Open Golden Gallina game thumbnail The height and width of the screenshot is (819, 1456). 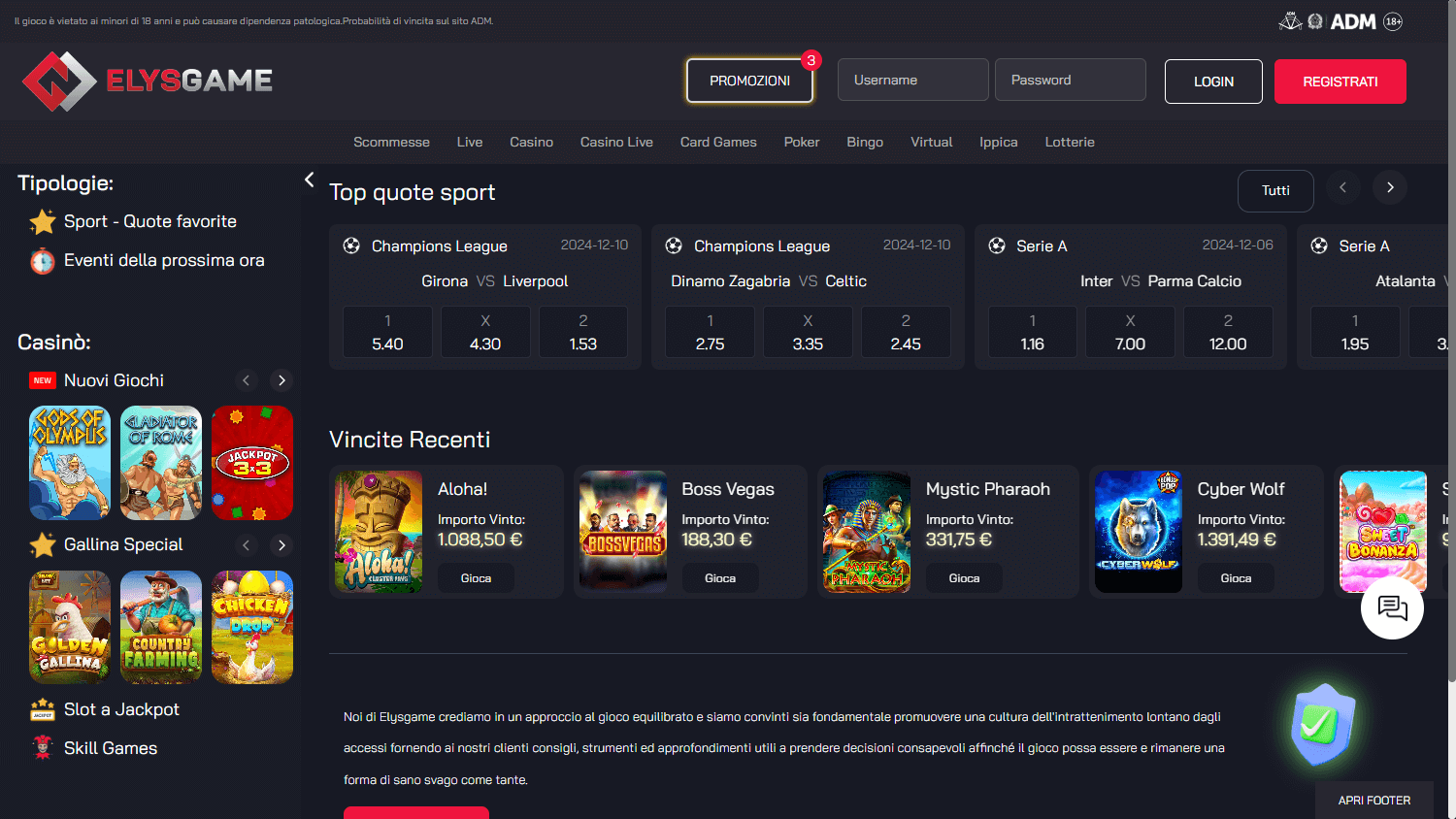click(x=70, y=628)
